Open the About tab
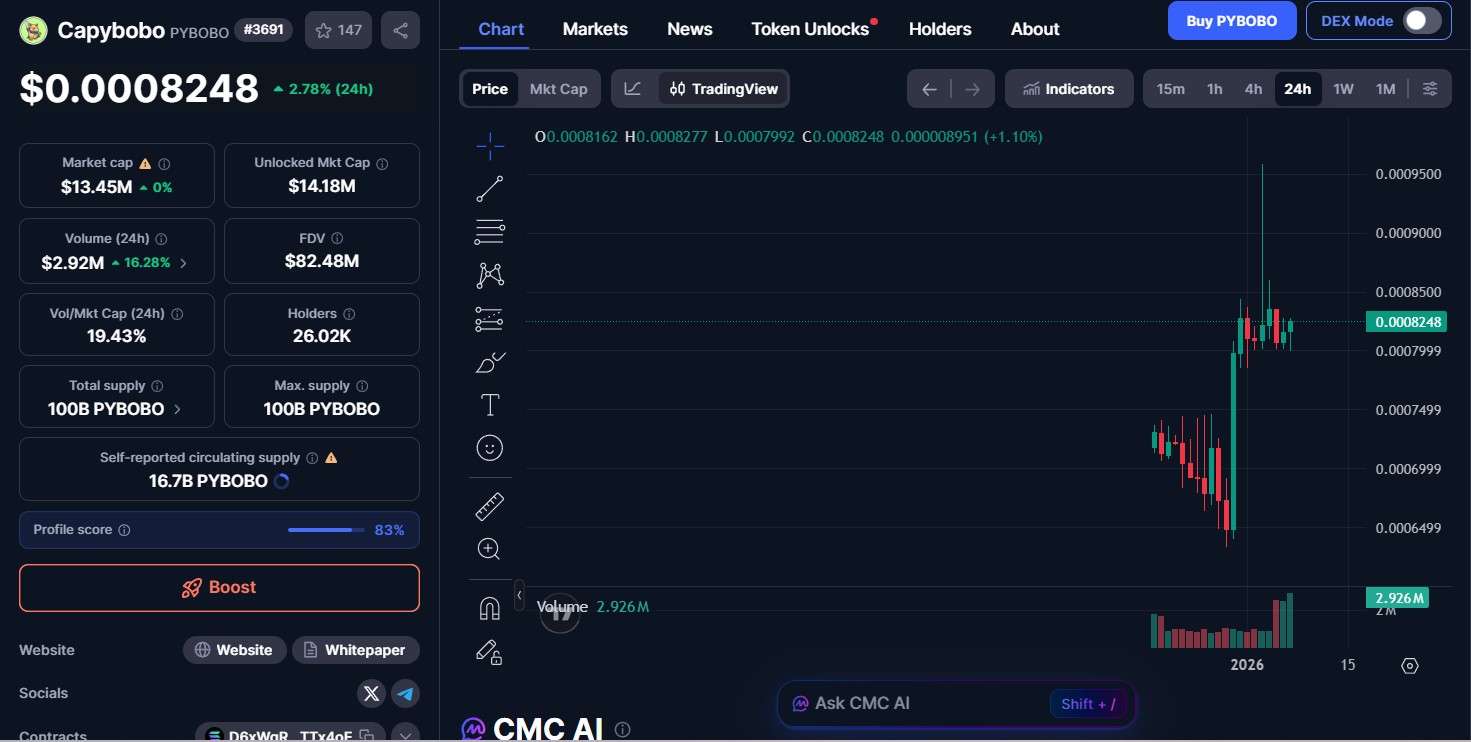This screenshot has height=742, width=1471. pyautogui.click(x=1035, y=29)
